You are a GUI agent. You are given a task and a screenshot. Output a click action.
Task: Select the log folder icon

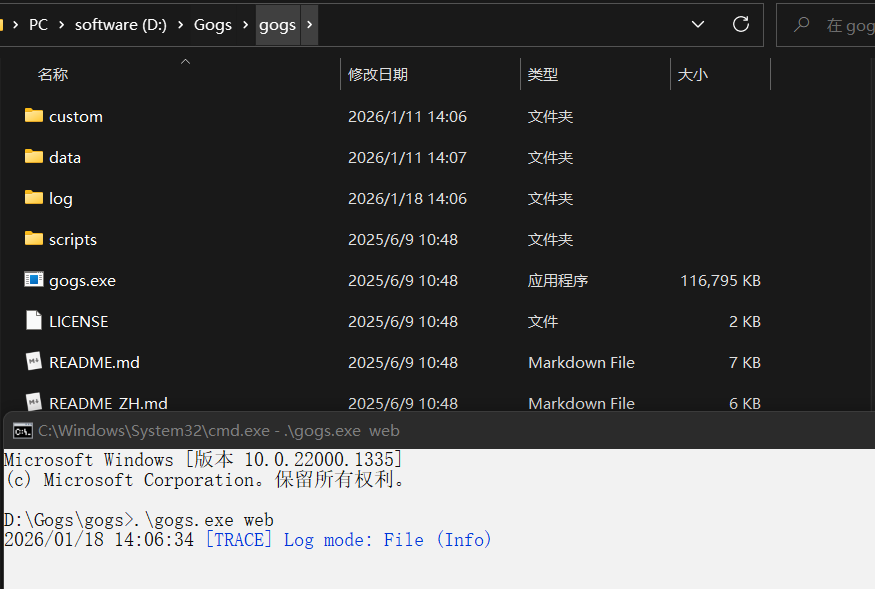pos(34,197)
